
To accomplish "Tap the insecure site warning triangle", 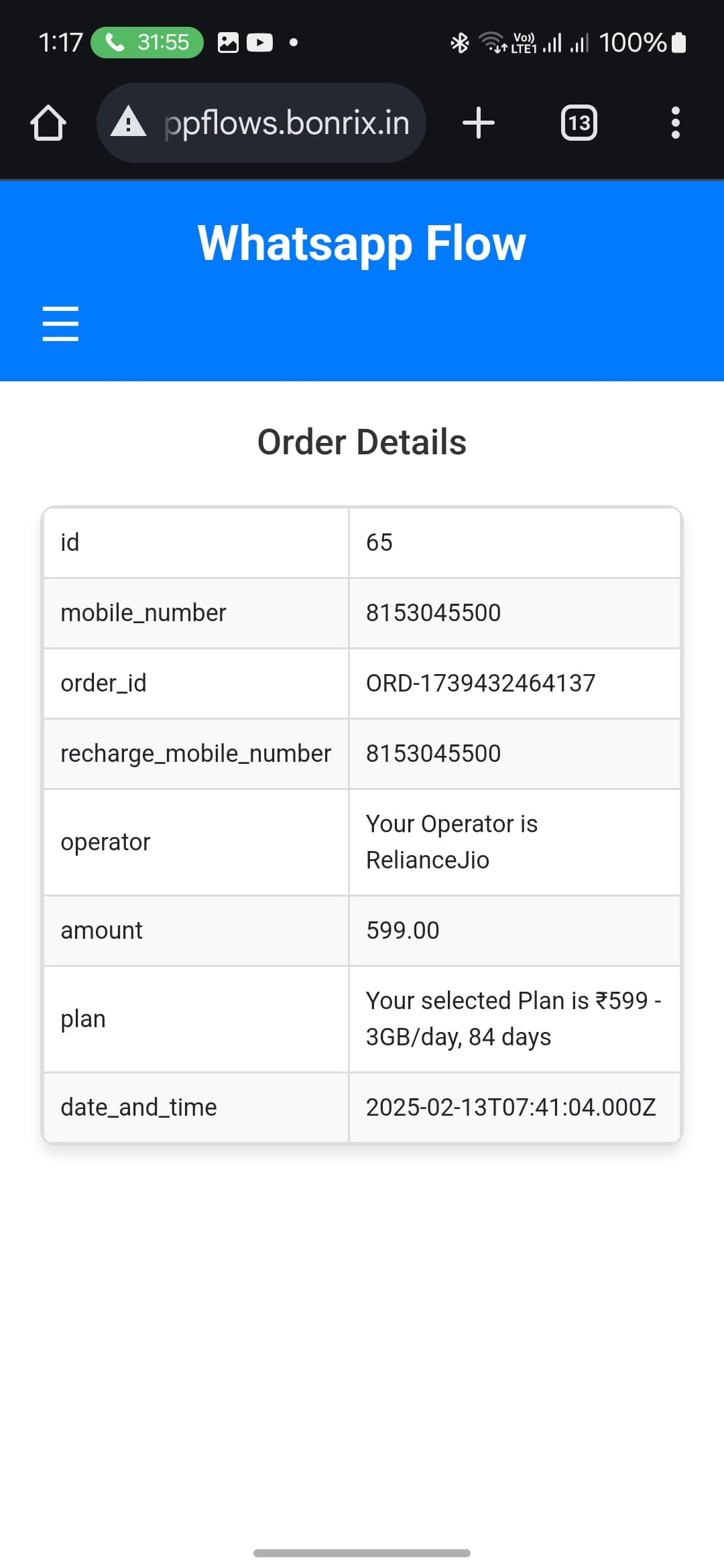I will 128,123.
